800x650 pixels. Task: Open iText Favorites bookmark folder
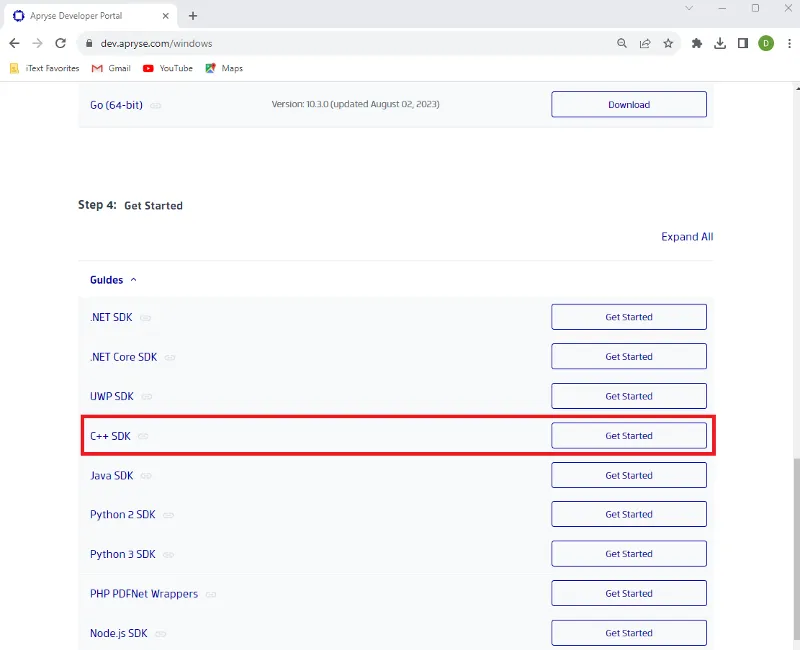coord(45,68)
